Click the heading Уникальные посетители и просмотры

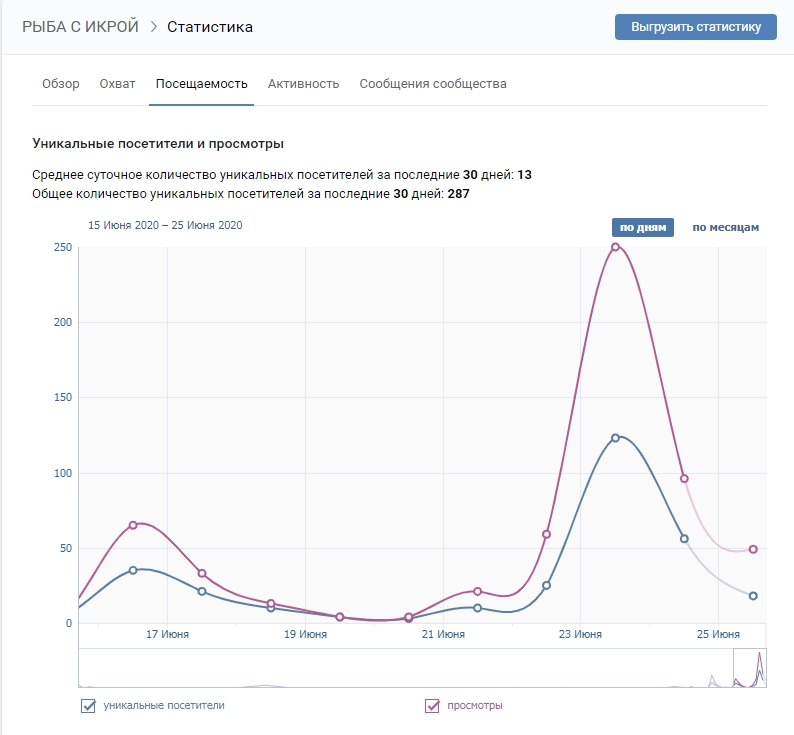[x=158, y=144]
